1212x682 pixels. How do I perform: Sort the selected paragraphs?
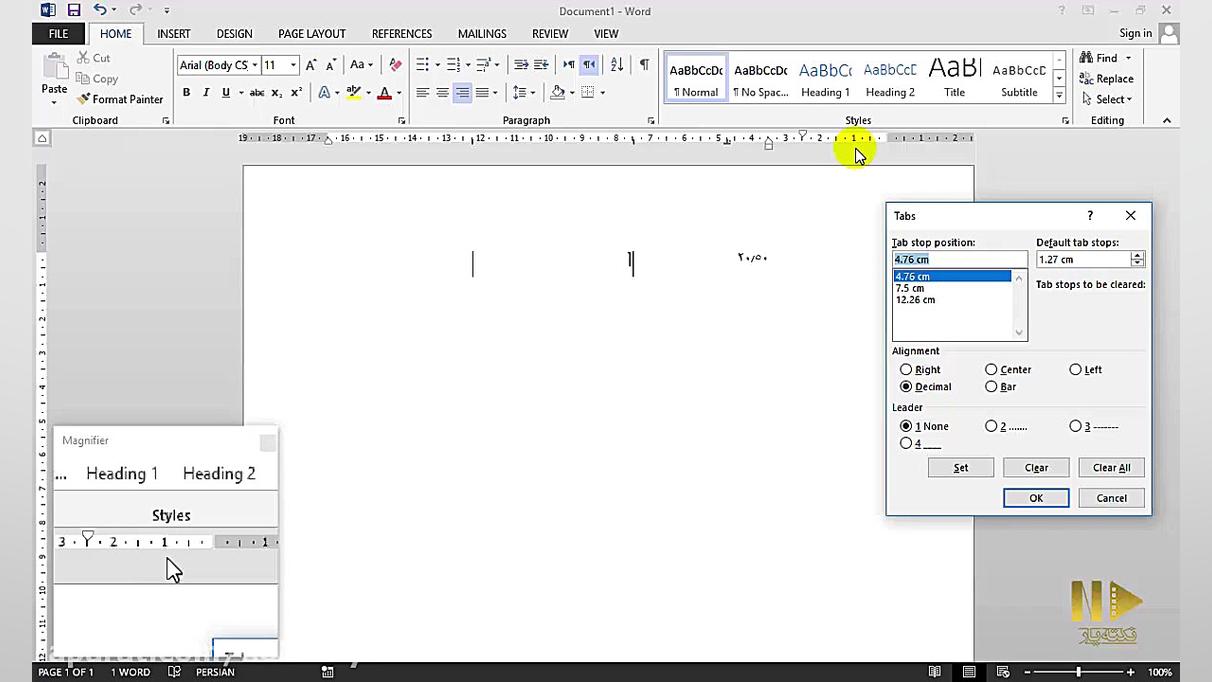617,65
